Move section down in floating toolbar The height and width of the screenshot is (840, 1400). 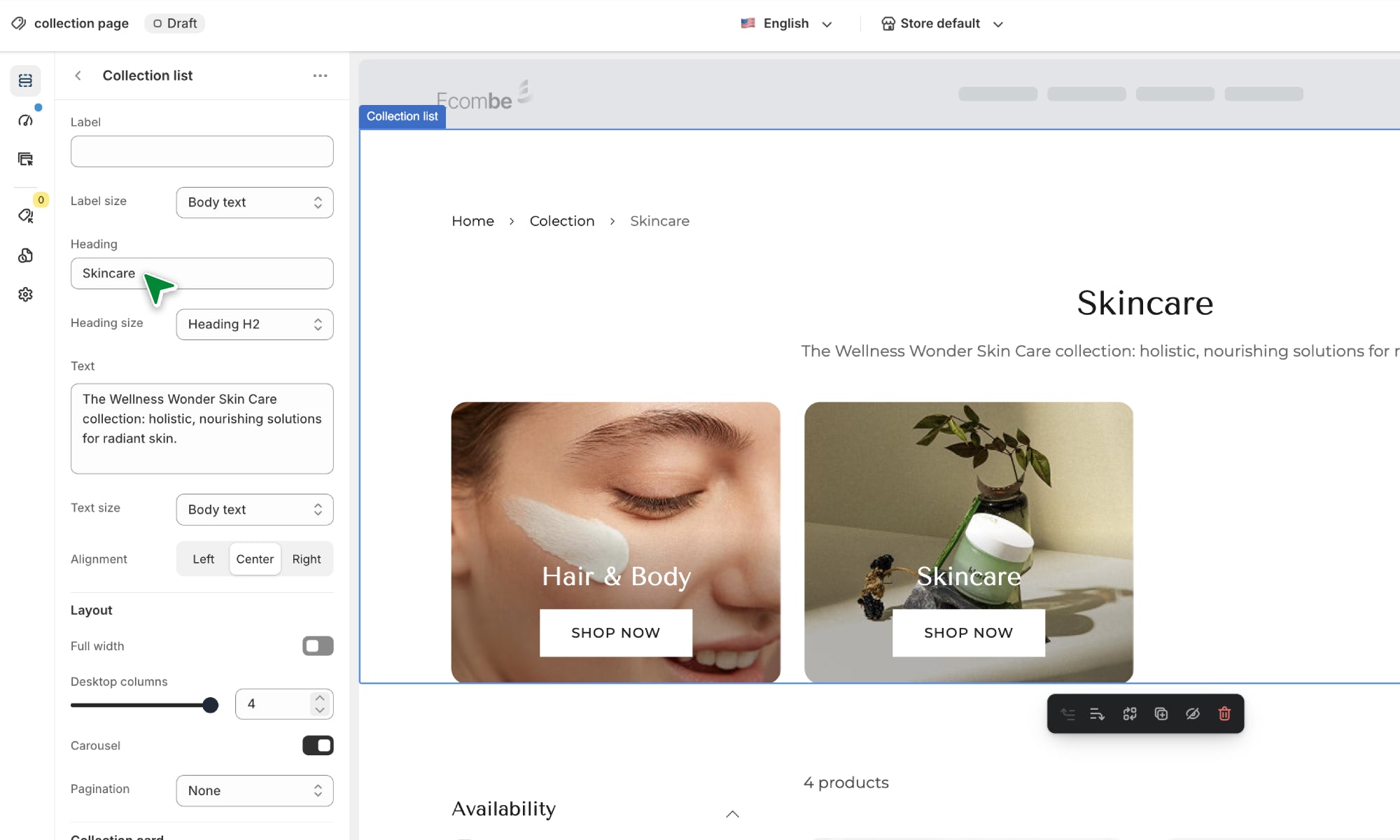(1097, 714)
